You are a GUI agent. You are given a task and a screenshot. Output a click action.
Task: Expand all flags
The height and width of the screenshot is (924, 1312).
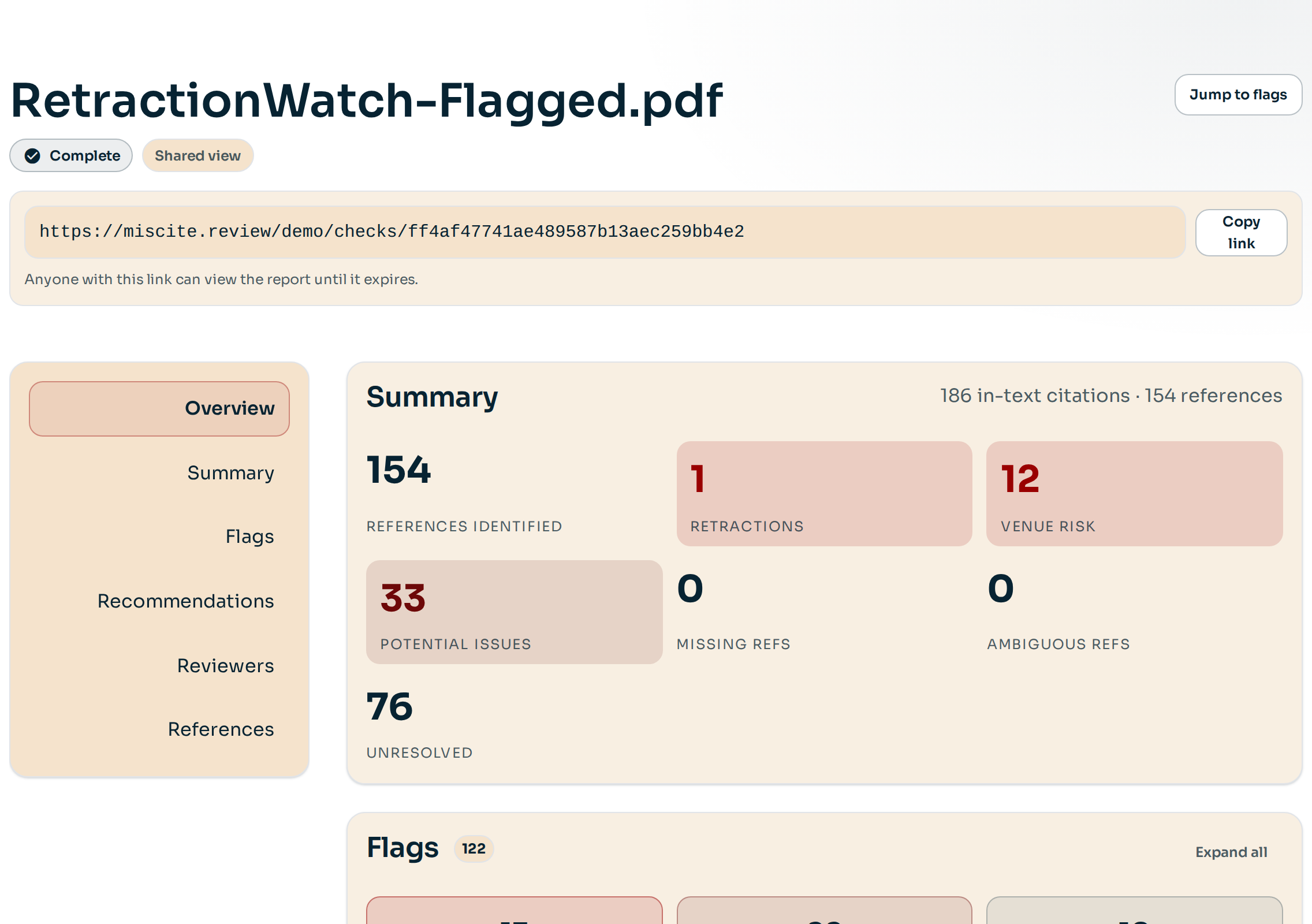[x=1231, y=852]
